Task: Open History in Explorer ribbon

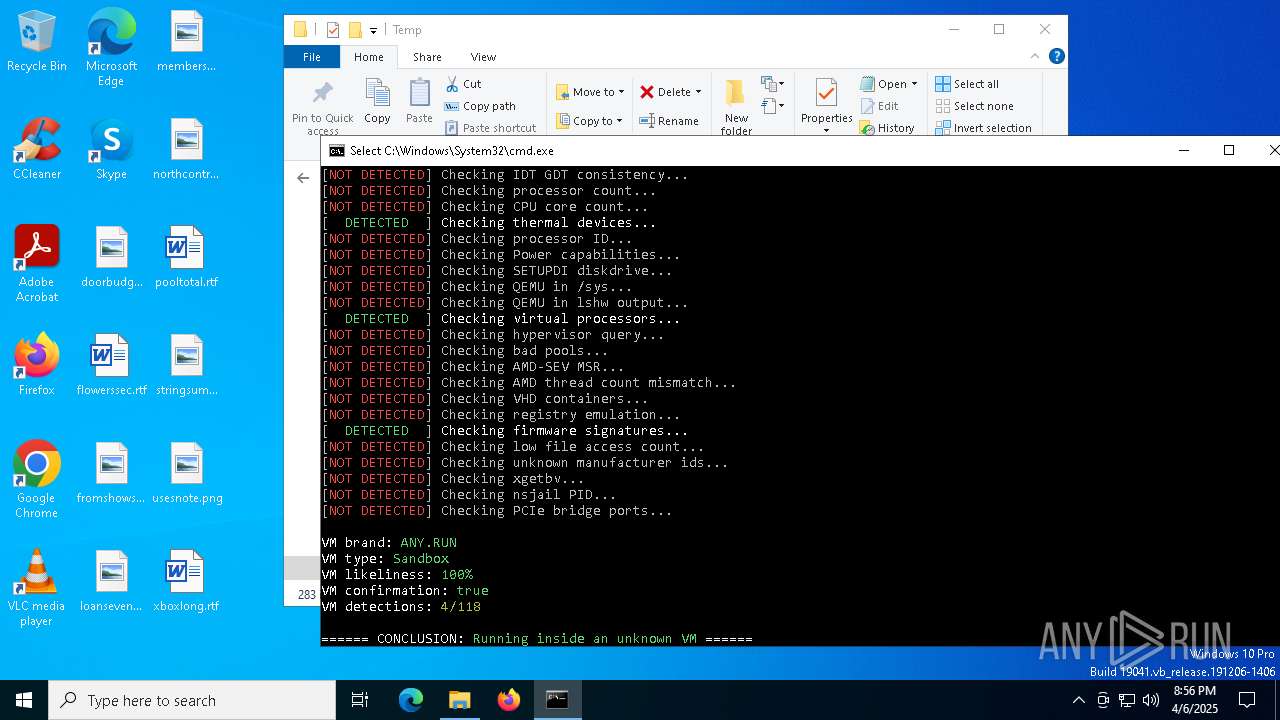Action: (887, 128)
